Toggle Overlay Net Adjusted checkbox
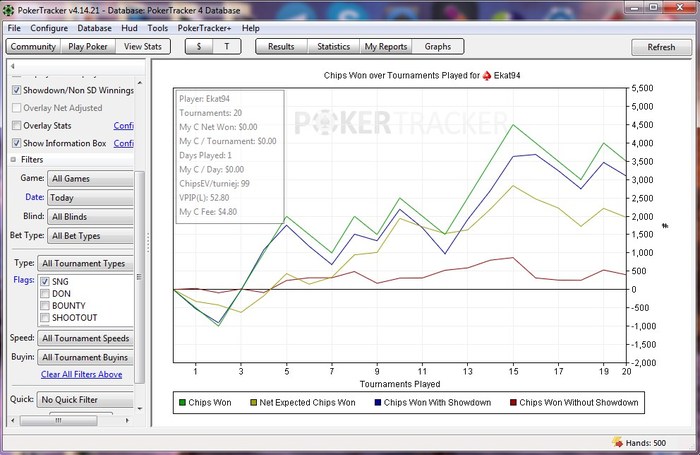 [x=17, y=108]
